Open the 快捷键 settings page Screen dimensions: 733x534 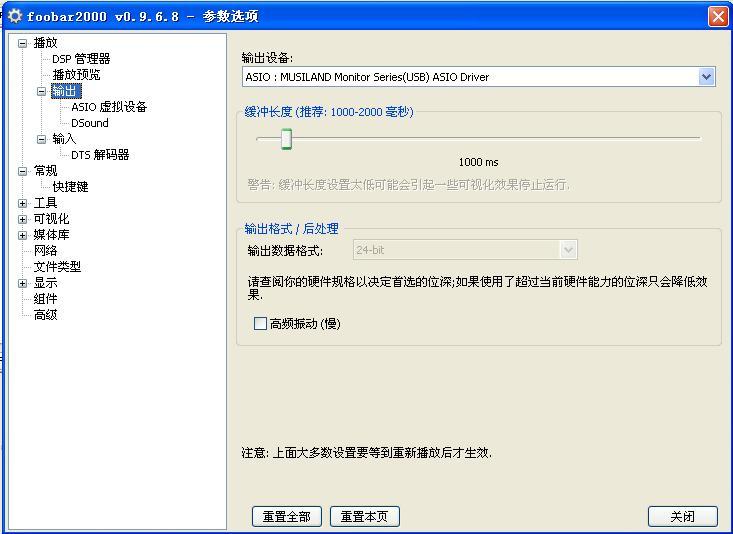coord(70,187)
